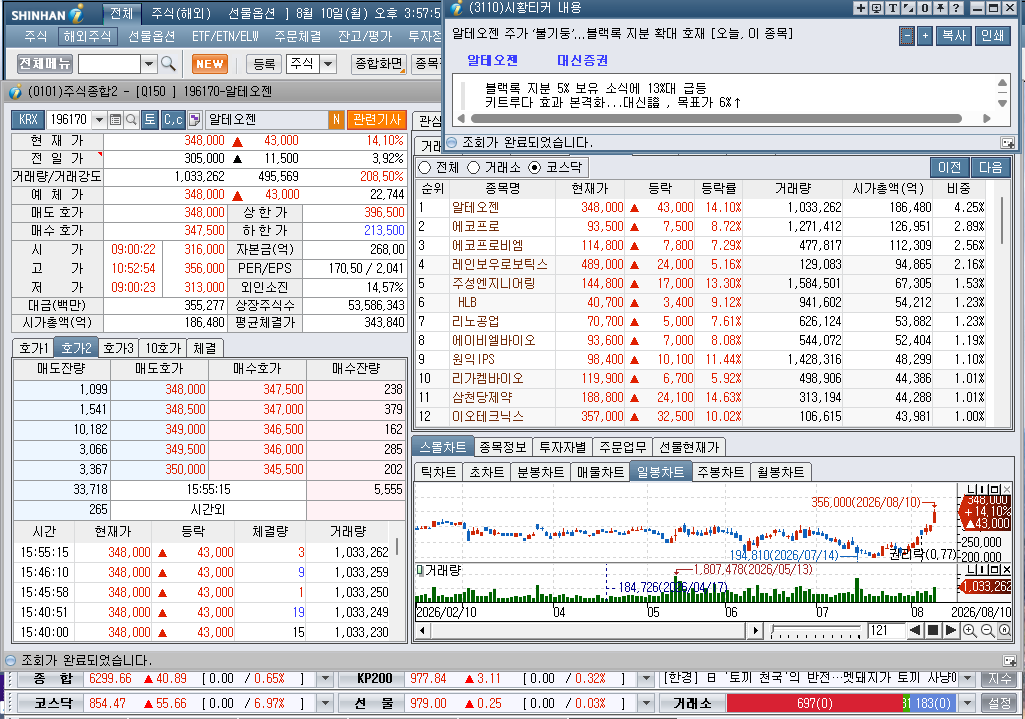The width and height of the screenshot is (1025, 719).
Task: Open the memo note icon beside 알테오젠 name
Action: pos(195,120)
